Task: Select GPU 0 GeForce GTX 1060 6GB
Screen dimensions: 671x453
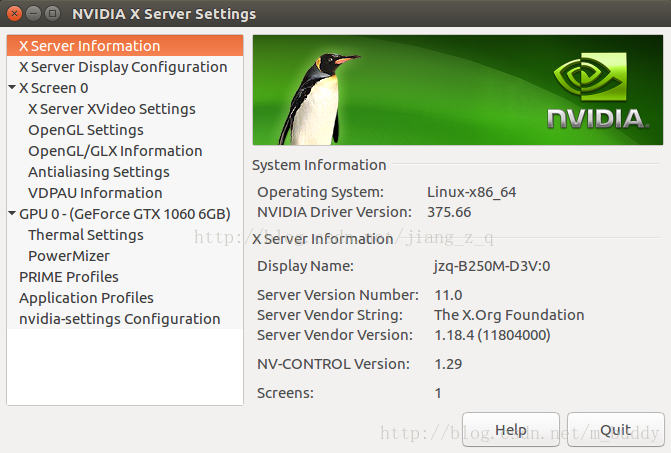Action: point(125,214)
